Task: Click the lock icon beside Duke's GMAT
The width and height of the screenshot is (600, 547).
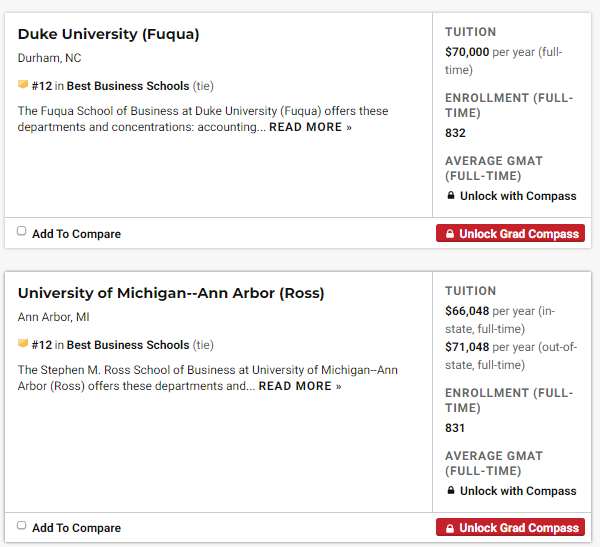Action: (451, 196)
